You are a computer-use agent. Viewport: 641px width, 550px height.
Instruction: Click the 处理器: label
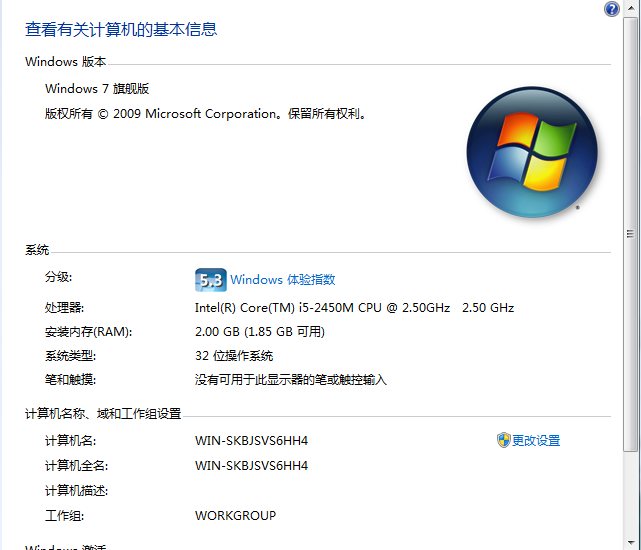(x=64, y=308)
